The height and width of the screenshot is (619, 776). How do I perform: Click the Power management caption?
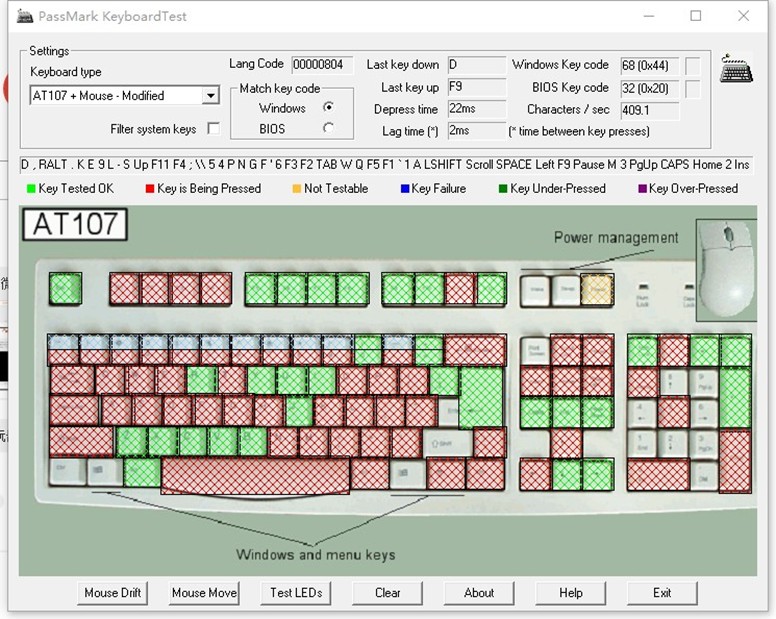point(616,238)
